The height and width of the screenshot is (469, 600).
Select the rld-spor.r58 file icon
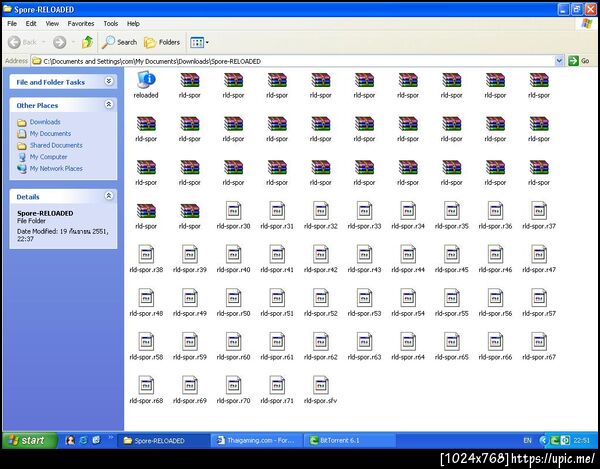pos(146,342)
